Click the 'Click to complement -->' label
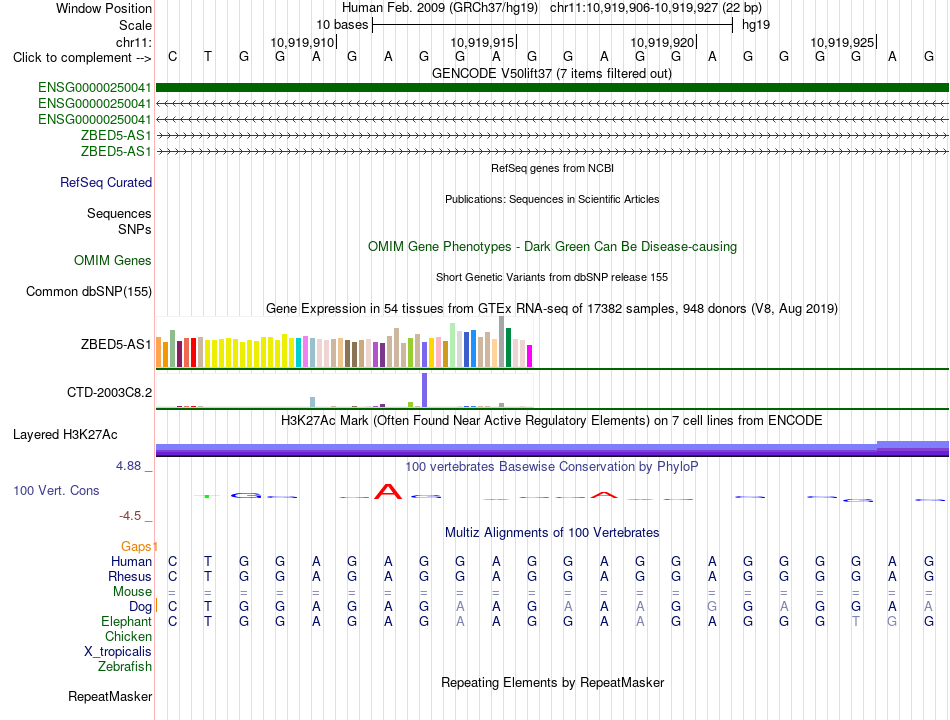 82,58
